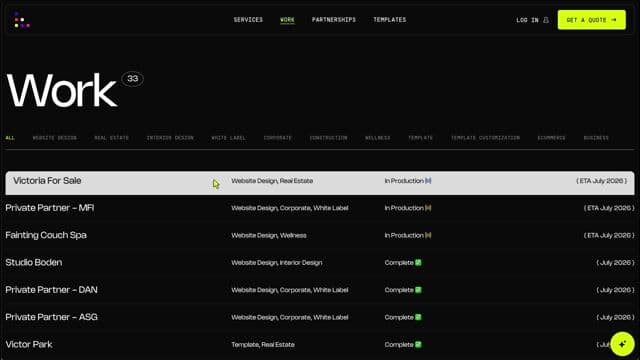Click 'Website Design, Interior Design' category text

(x=277, y=263)
